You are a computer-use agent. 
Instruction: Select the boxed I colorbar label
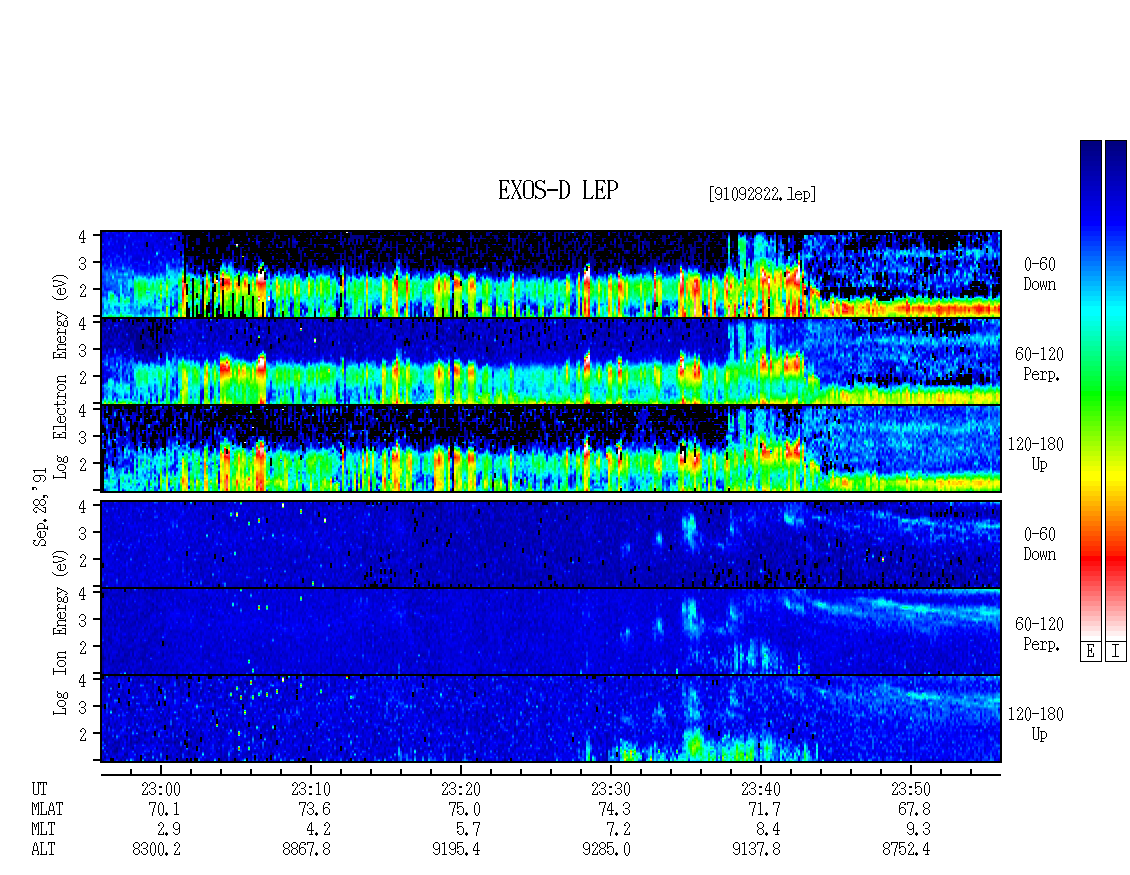click(x=1116, y=652)
